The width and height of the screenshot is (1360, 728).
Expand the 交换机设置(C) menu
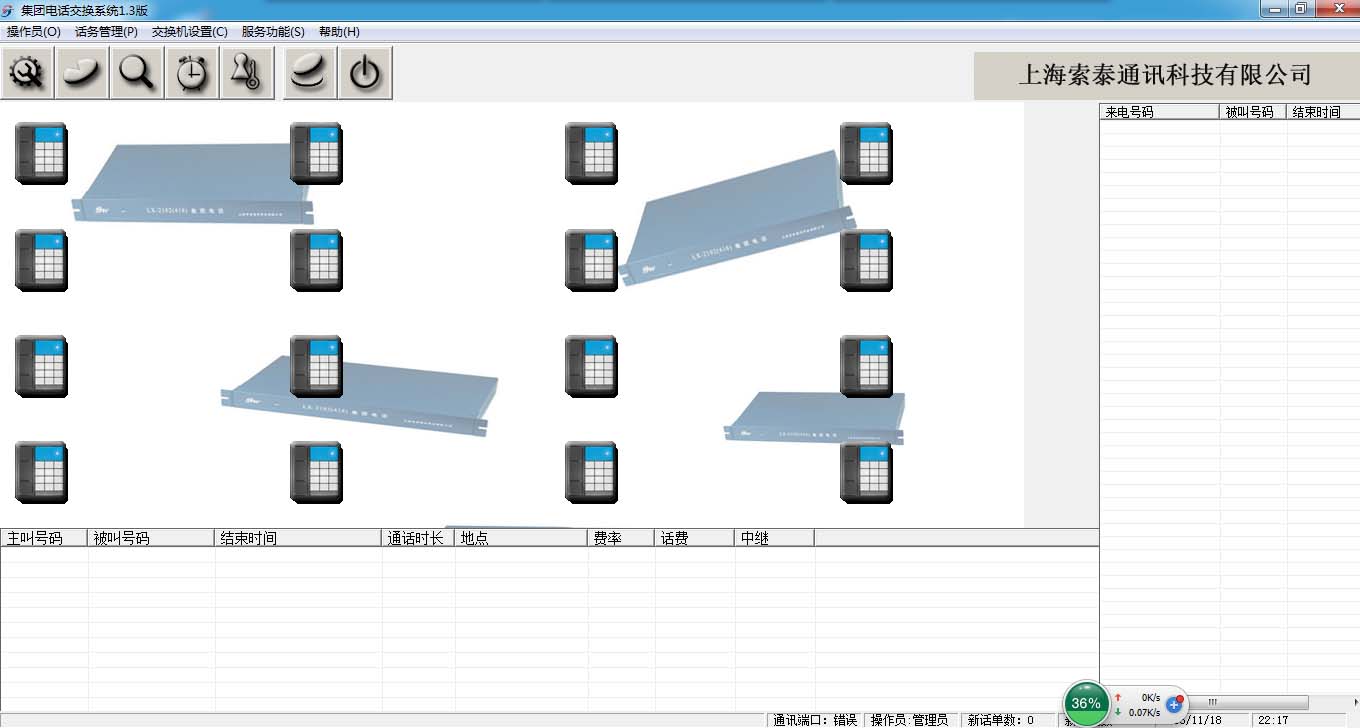coord(190,32)
